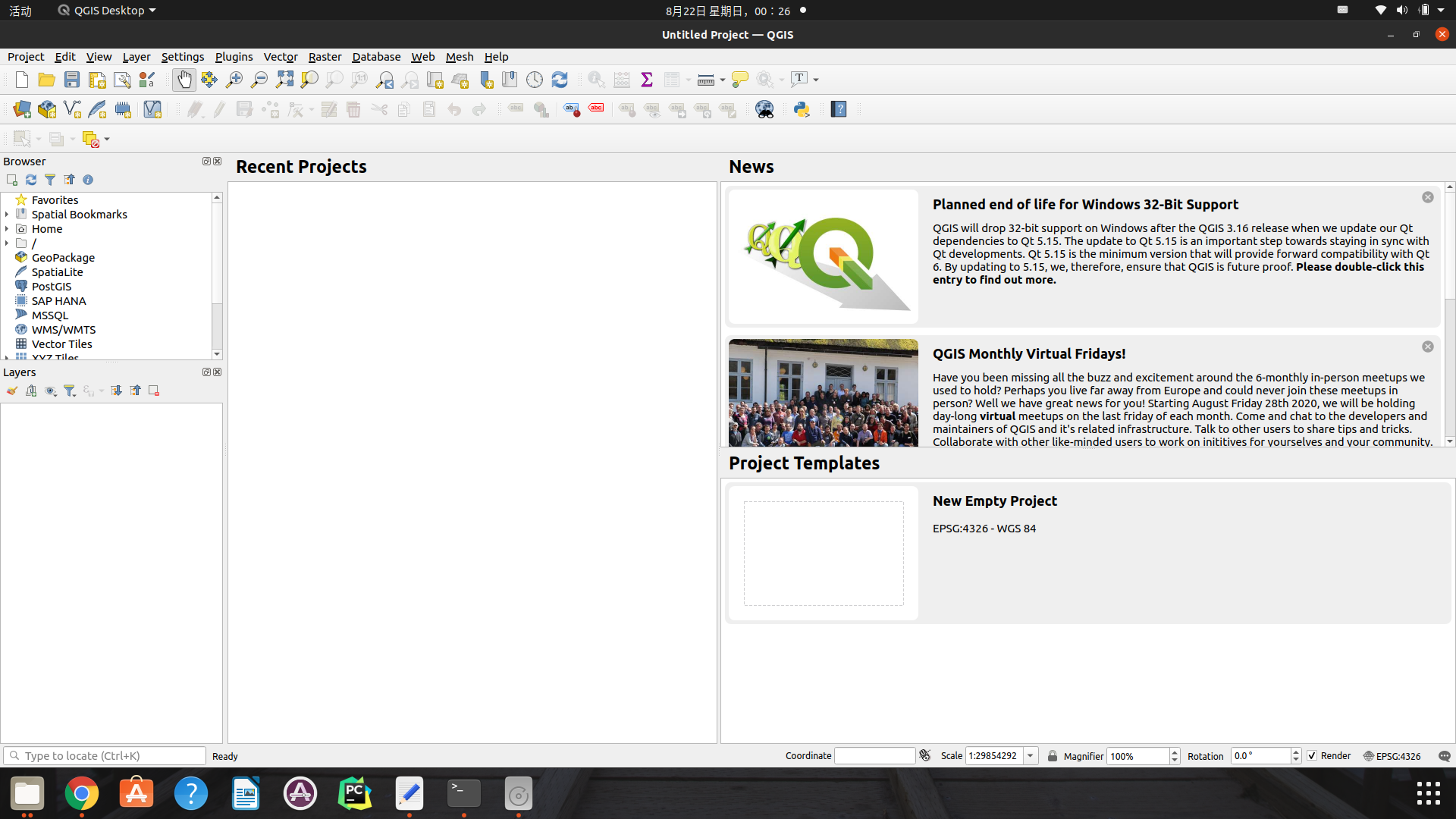Refresh the Browser panel
Screen dimensions: 1456x819
point(30,180)
